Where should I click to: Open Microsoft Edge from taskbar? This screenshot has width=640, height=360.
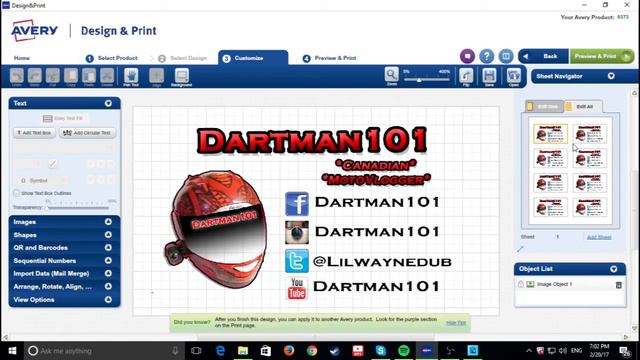tap(220, 351)
